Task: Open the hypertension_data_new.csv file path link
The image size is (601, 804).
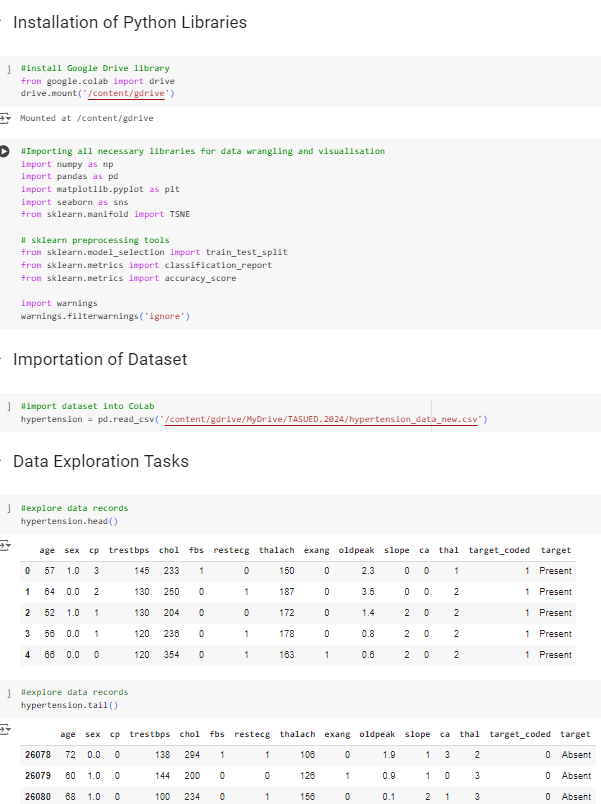Action: 320,419
